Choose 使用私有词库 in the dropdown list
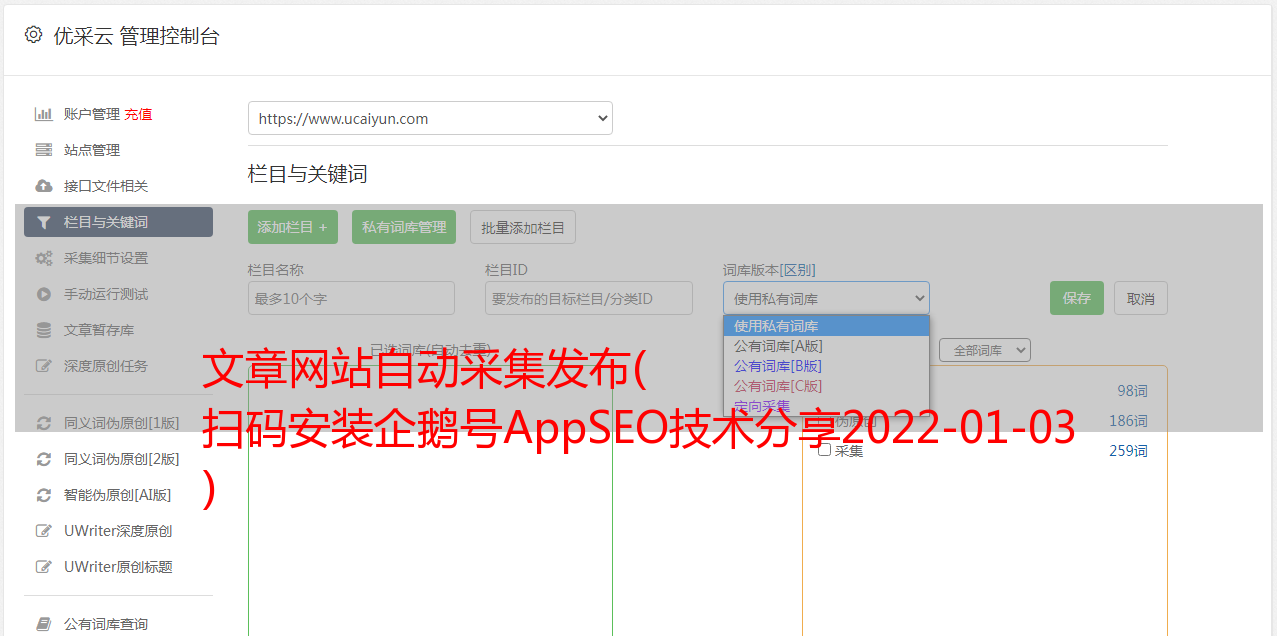Viewport: 1277px width, 636px height. 826,326
